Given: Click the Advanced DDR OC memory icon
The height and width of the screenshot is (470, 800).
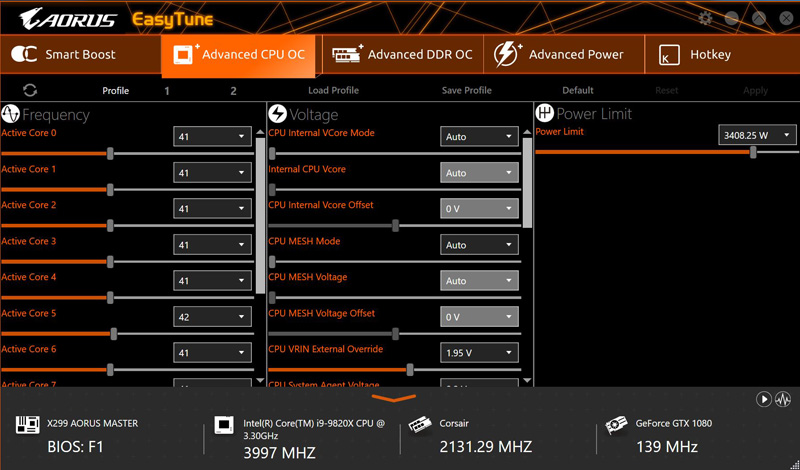Looking at the screenshot, I should tap(347, 53).
